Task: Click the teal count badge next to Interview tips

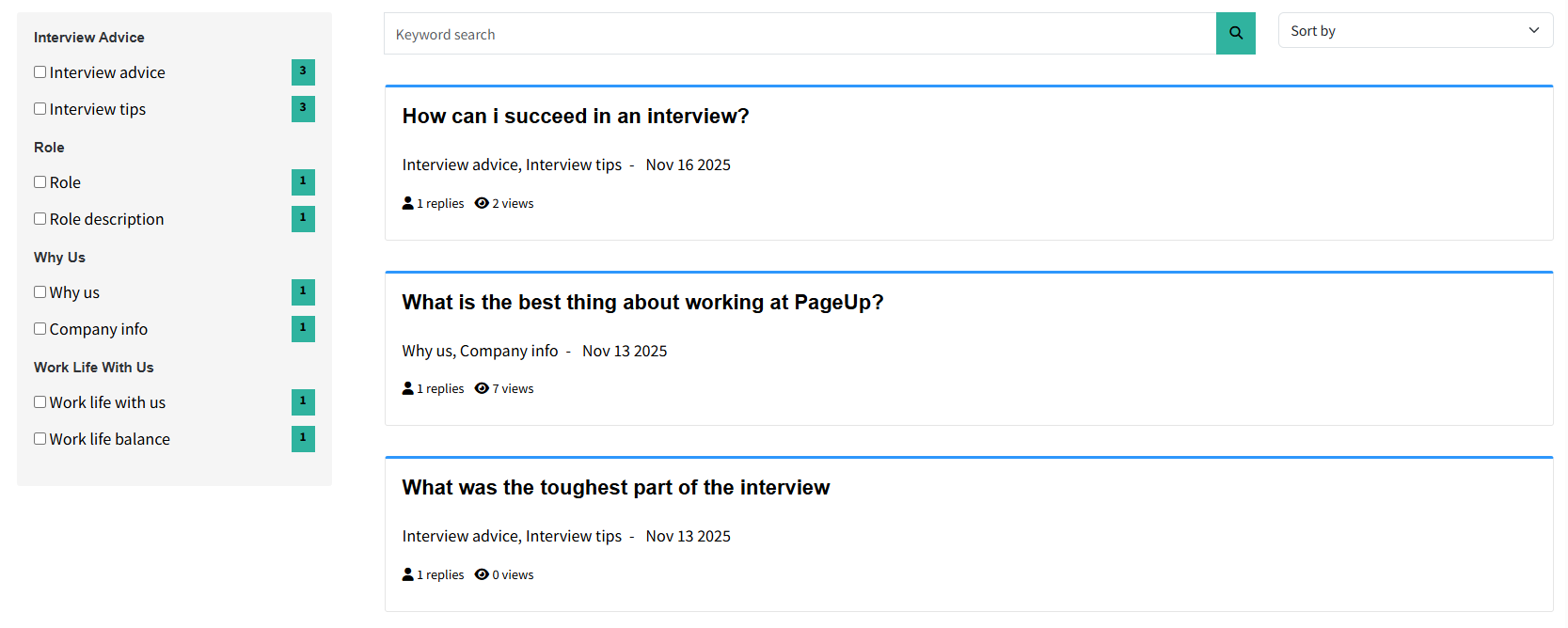Action: tap(302, 109)
